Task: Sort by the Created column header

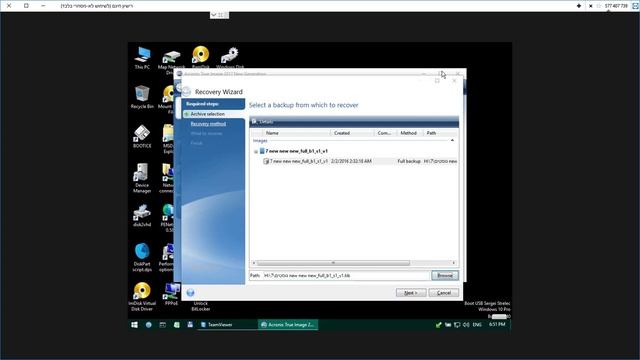Action: 353,133
